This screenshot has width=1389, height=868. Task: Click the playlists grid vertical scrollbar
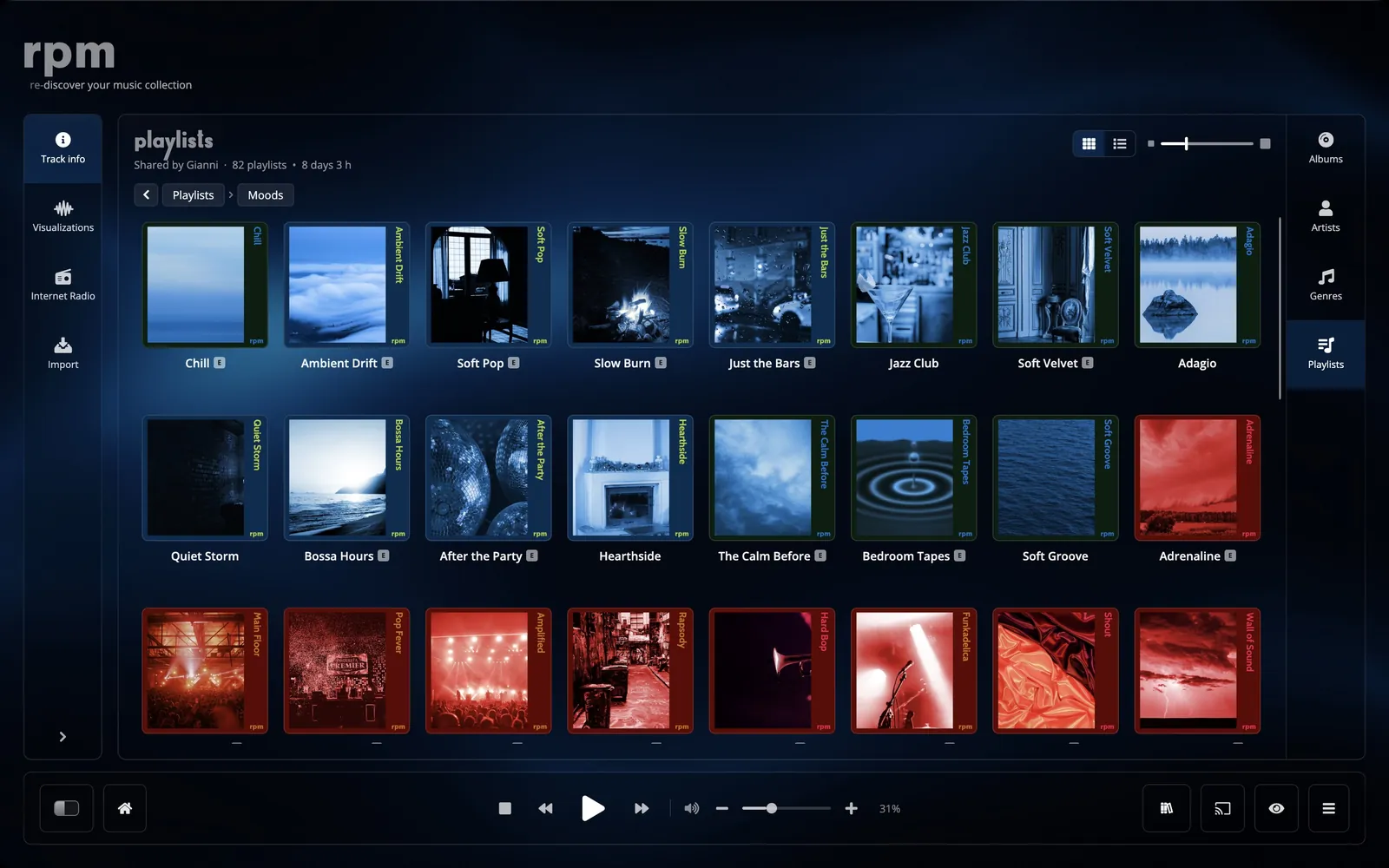click(1280, 308)
